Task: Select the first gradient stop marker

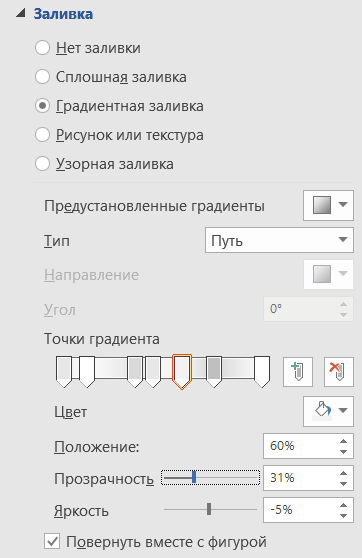Action: click(x=64, y=372)
